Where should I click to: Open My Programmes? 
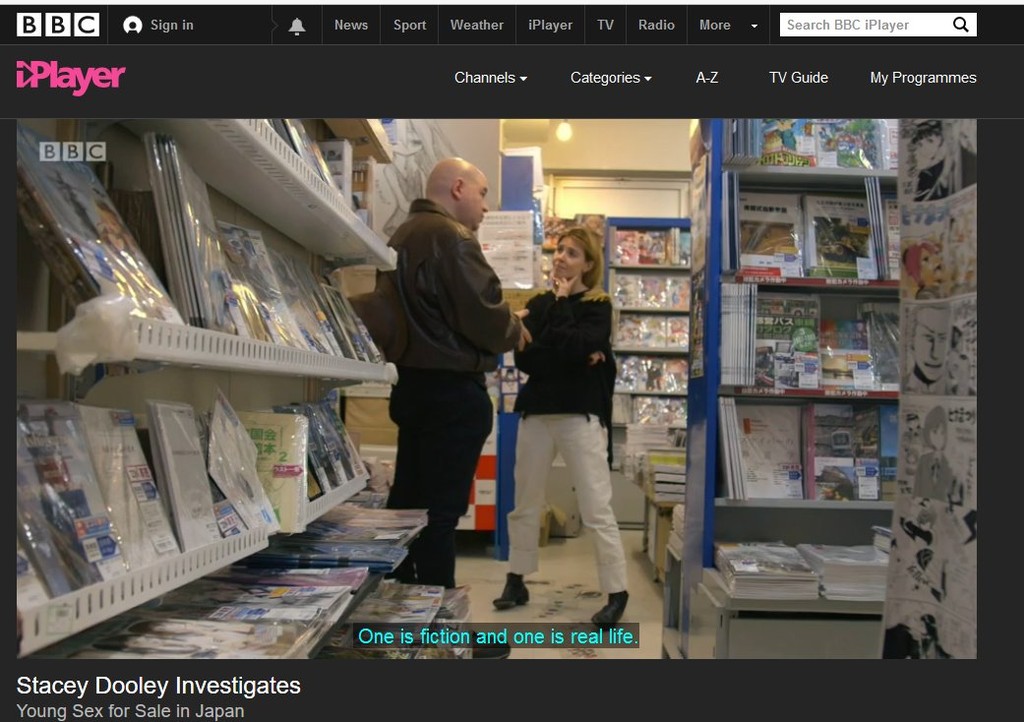[x=923, y=78]
